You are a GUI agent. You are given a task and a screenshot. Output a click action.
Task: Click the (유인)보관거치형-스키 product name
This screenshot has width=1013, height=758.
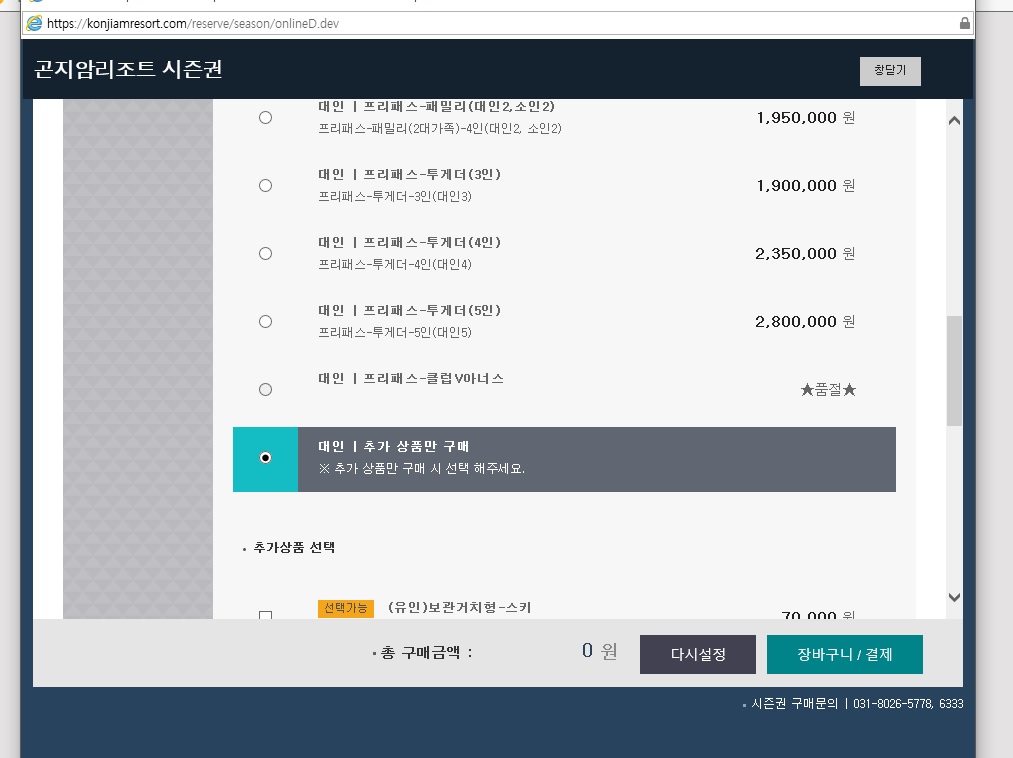[x=459, y=607]
